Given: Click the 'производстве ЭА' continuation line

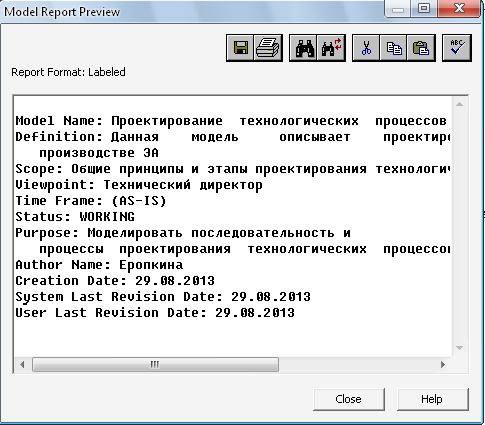Looking at the screenshot, I should tap(99, 153).
